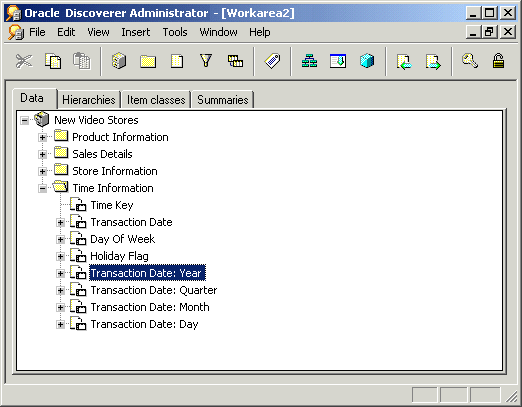Open the Tools menu
522x407 pixels.
point(175,32)
